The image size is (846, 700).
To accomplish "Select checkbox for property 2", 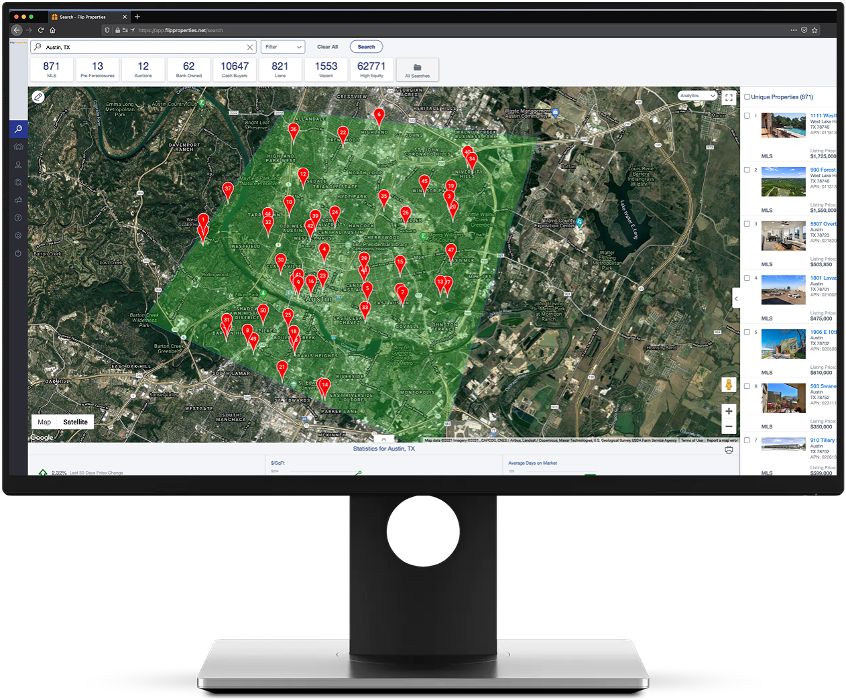I will (747, 169).
